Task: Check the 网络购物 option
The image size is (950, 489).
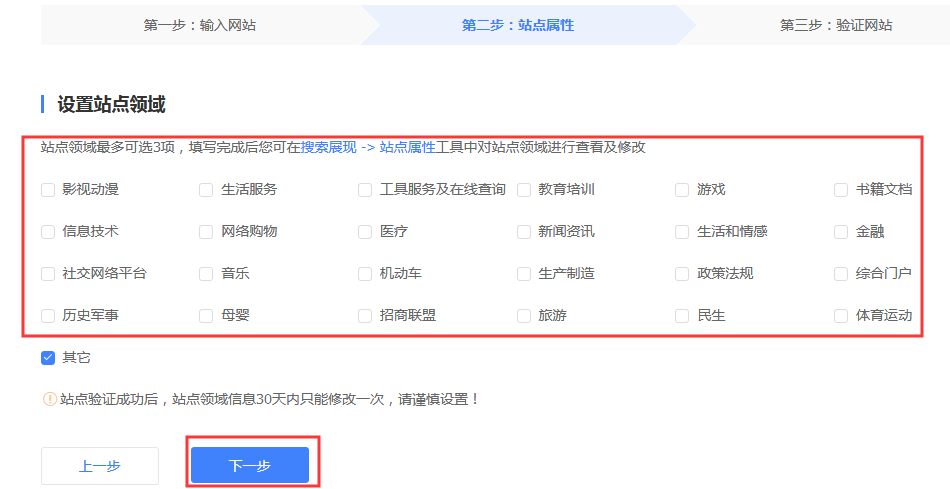Action: pyautogui.click(x=206, y=232)
